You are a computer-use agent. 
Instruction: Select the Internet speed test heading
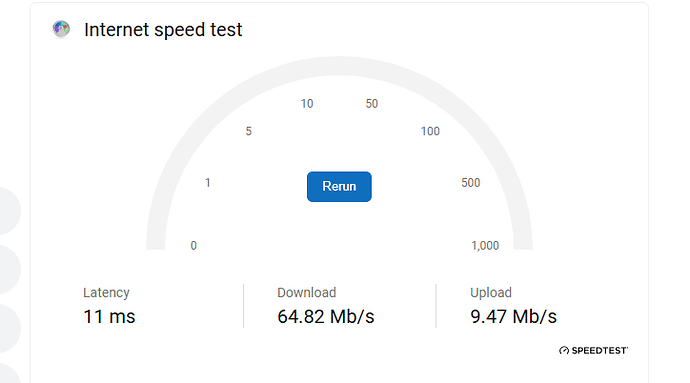(163, 29)
